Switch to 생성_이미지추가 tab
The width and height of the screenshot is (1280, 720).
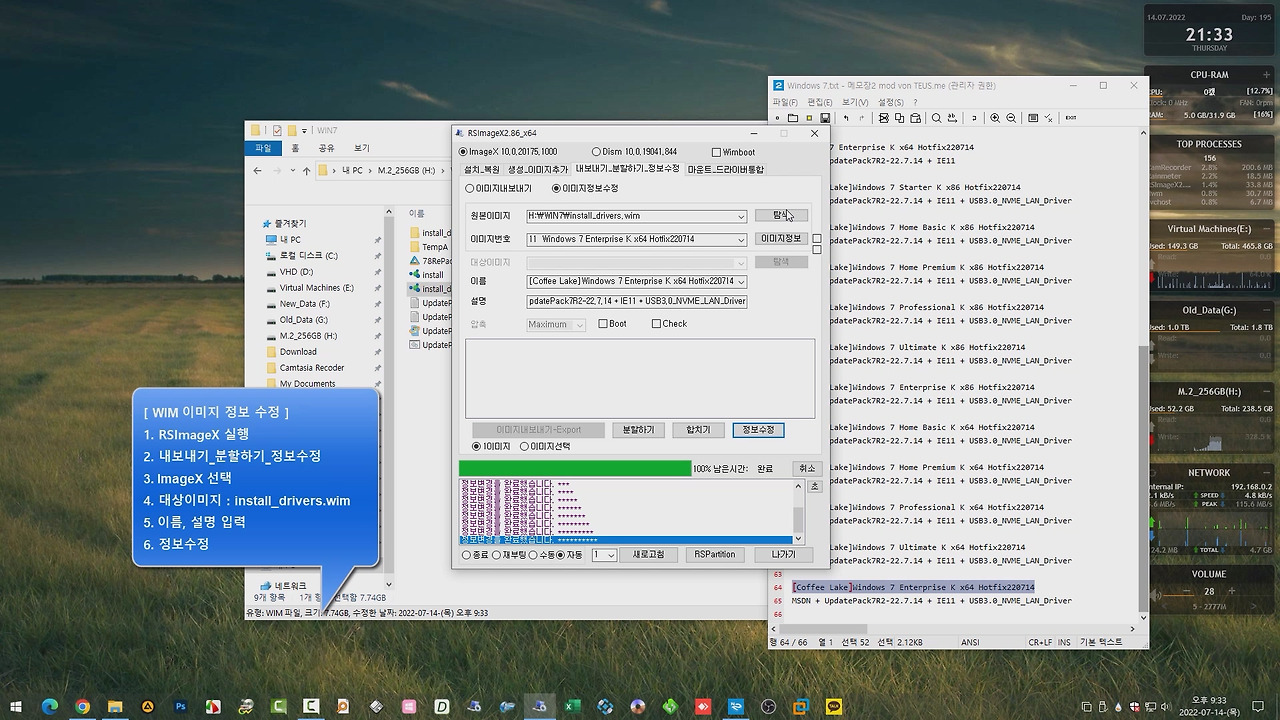pyautogui.click(x=538, y=169)
